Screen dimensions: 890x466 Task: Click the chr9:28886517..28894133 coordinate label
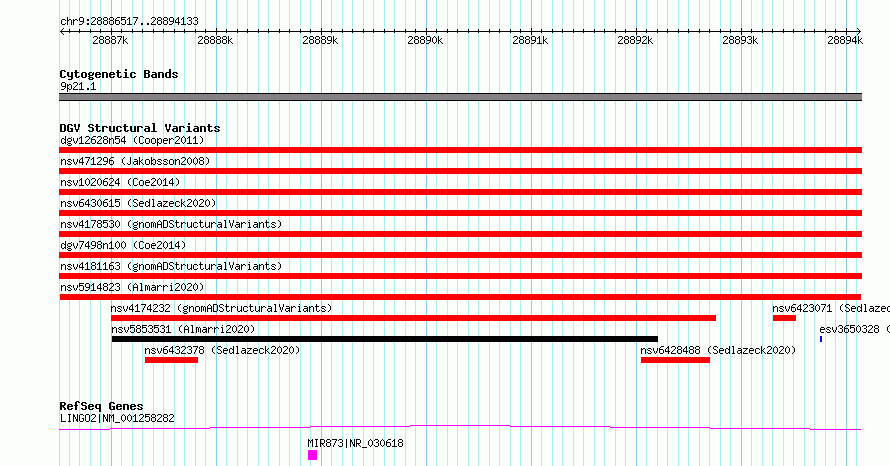click(x=129, y=22)
